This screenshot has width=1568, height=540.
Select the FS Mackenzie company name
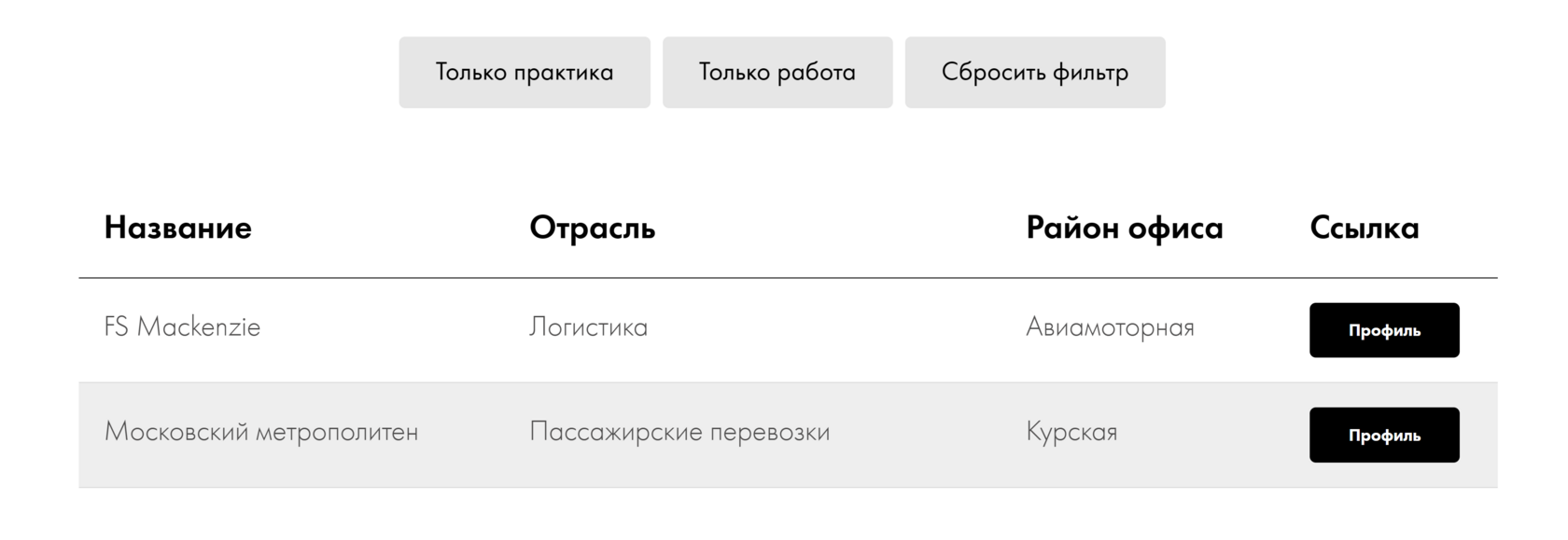click(183, 327)
